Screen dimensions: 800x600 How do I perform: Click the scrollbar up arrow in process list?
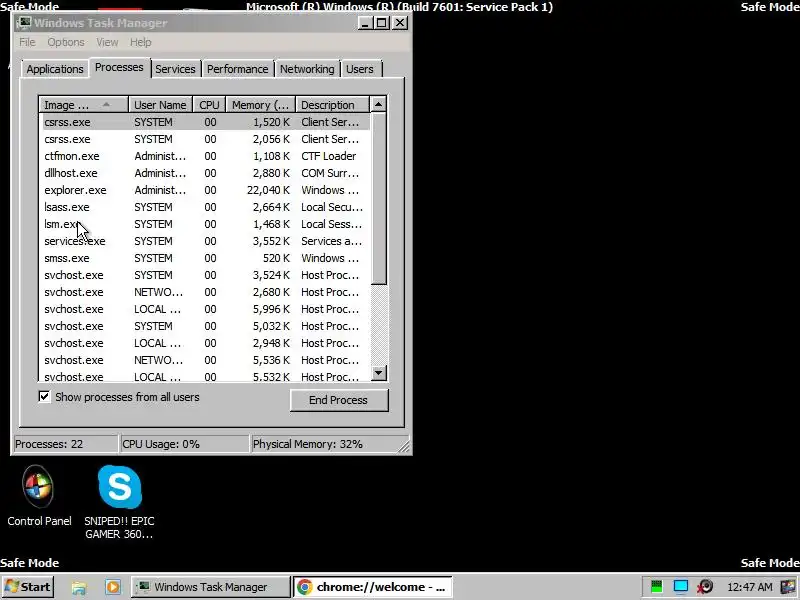click(378, 105)
